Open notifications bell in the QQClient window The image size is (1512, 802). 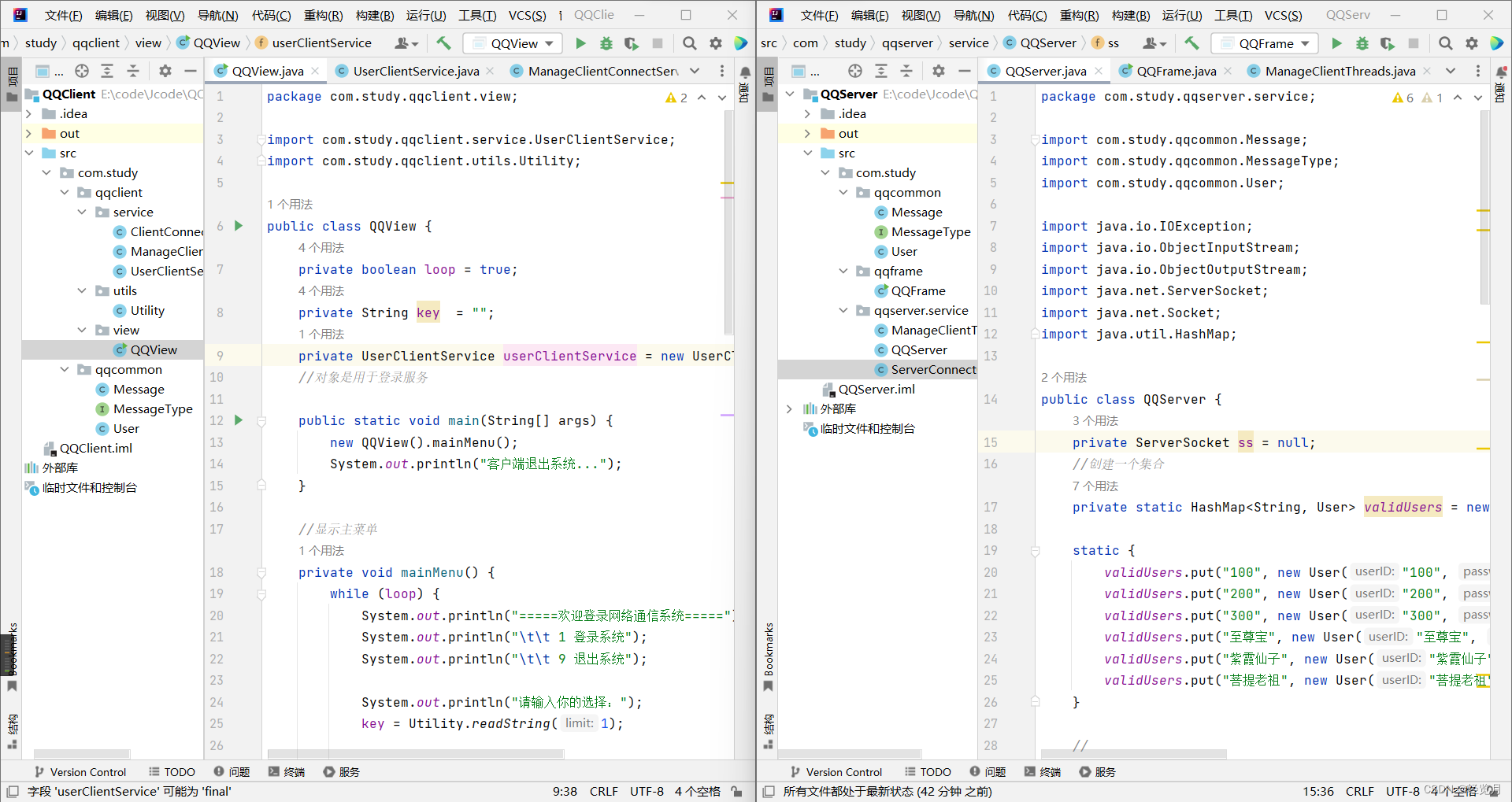pos(745,72)
